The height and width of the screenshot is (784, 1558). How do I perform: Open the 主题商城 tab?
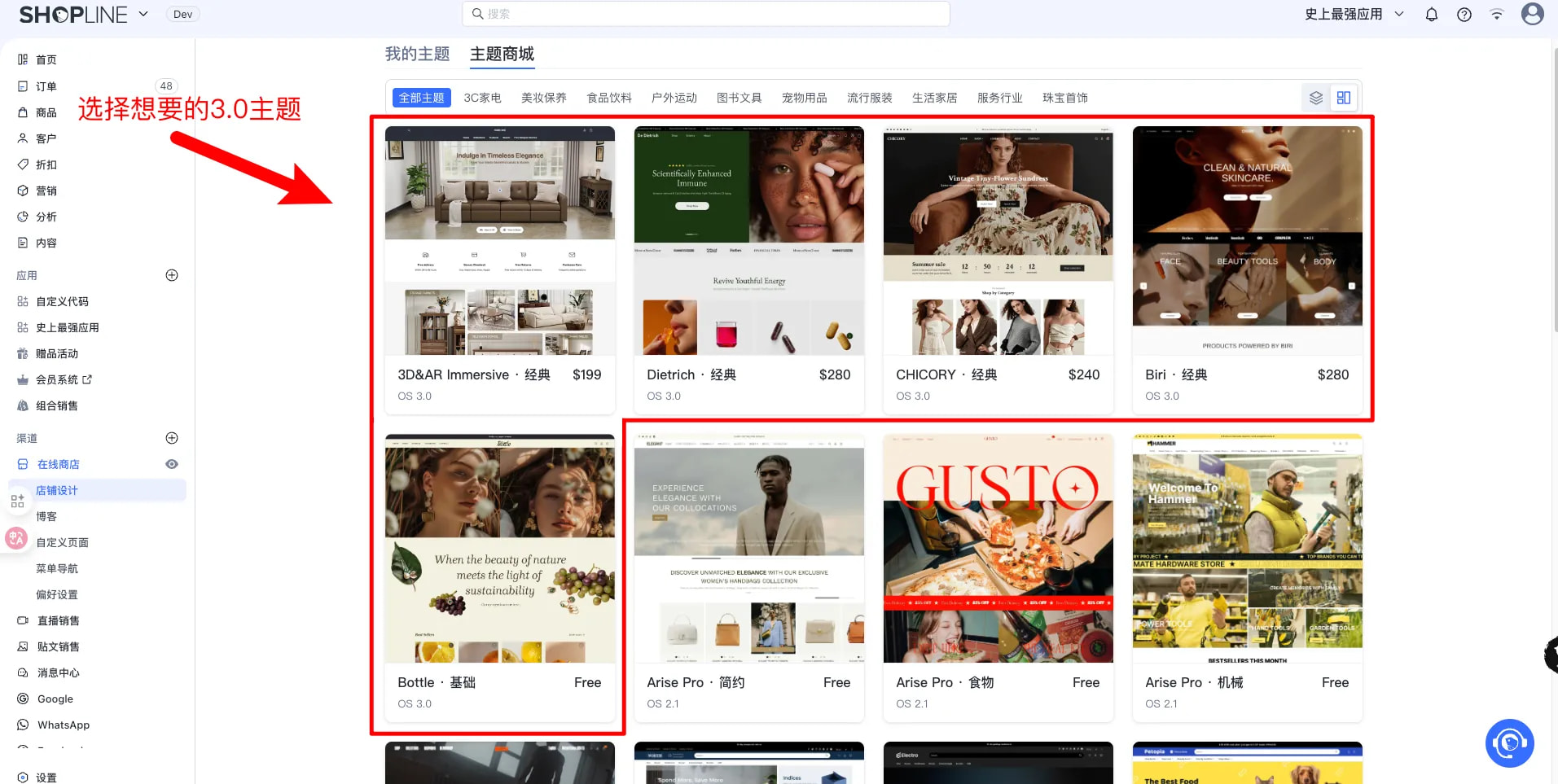[502, 54]
